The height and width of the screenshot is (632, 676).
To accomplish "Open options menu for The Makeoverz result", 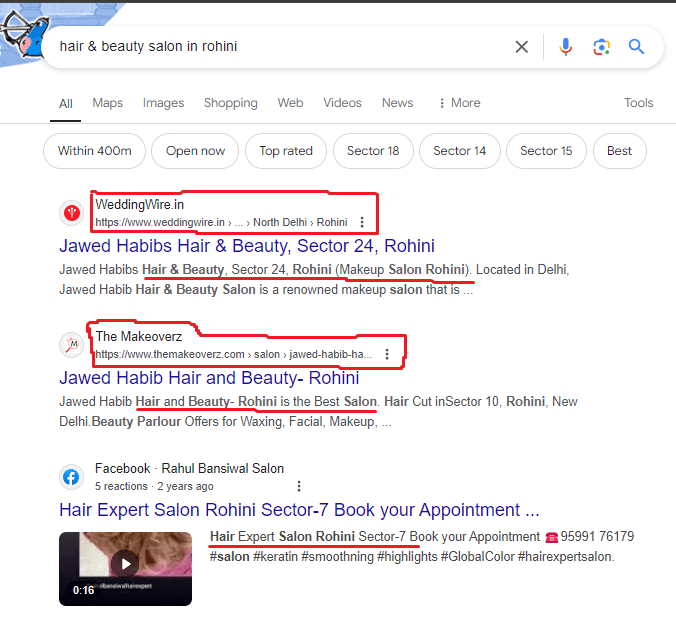I will pos(387,354).
